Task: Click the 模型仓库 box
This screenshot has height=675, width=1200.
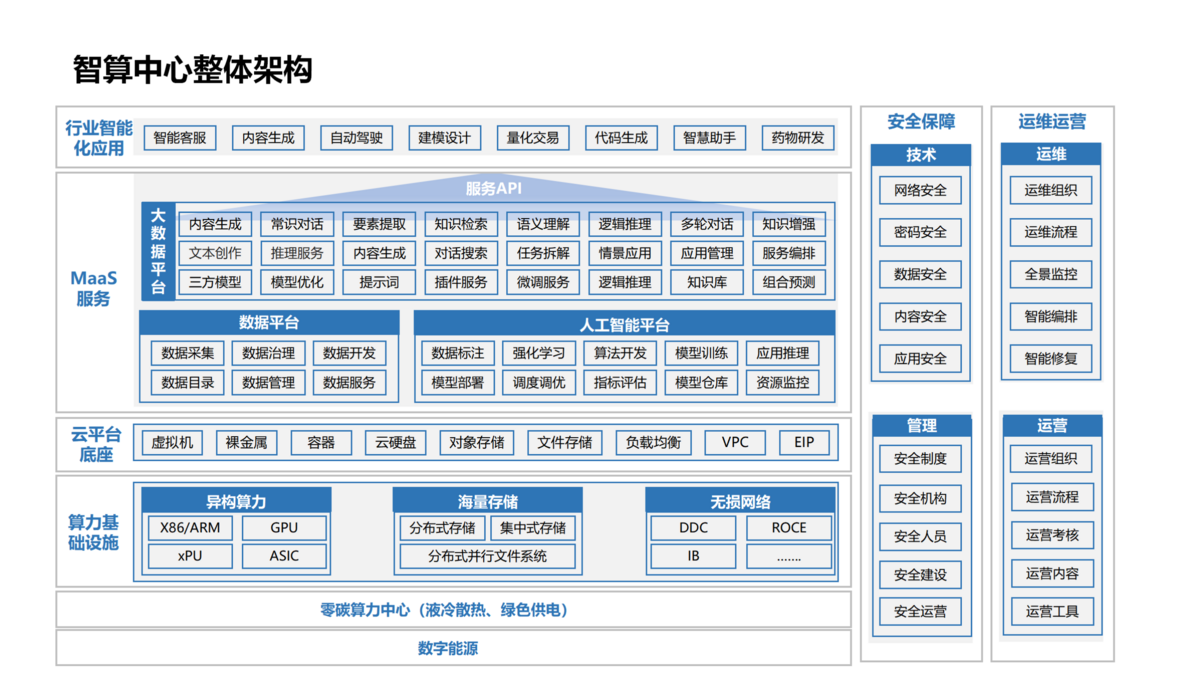Action: point(701,382)
